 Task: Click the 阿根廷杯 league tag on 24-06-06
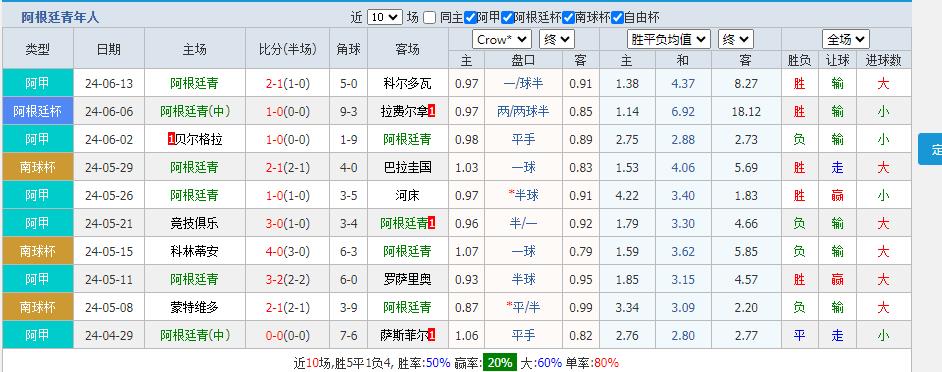(x=38, y=112)
